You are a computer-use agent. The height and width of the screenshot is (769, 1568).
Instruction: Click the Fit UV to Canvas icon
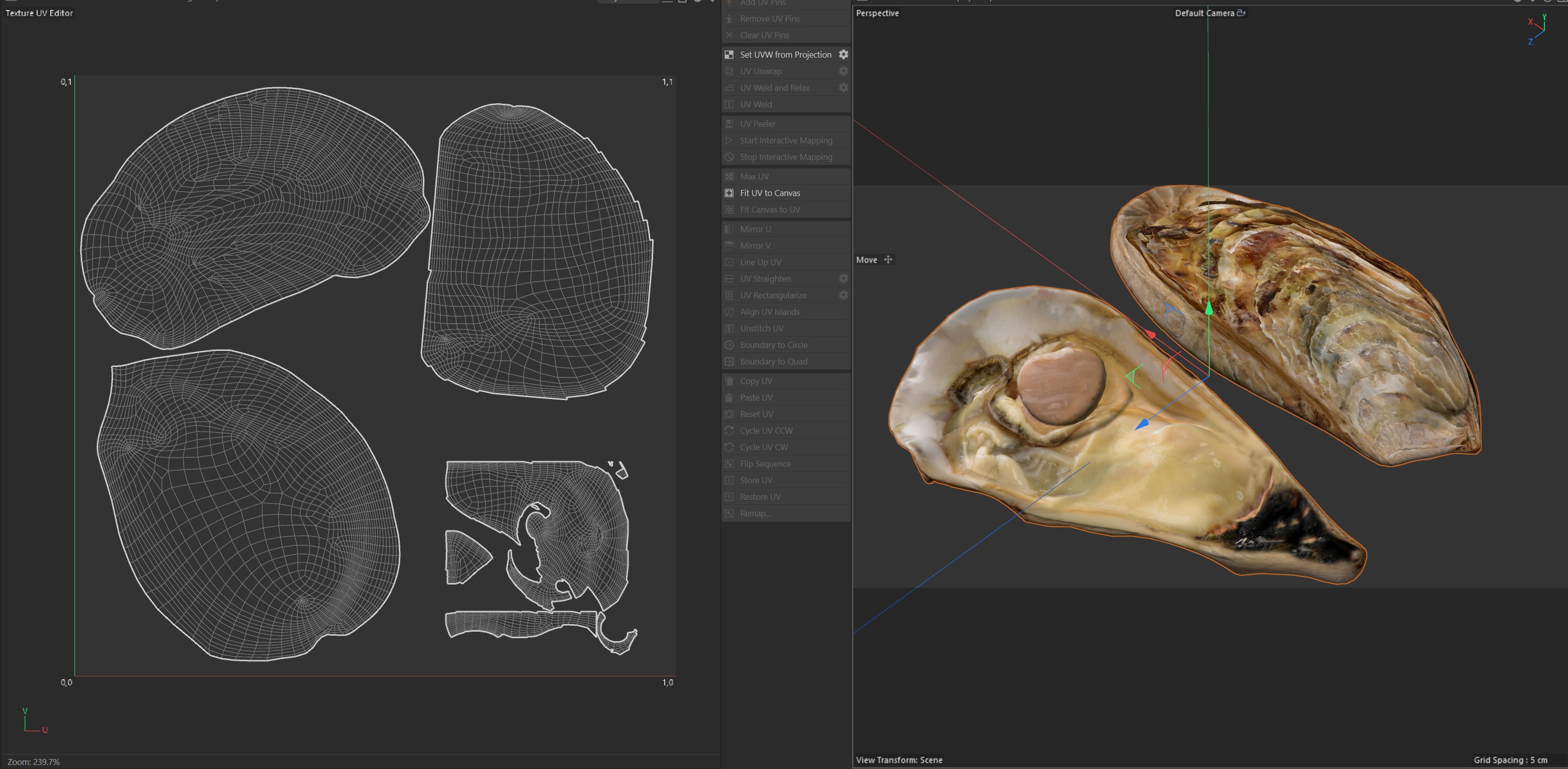(x=729, y=193)
